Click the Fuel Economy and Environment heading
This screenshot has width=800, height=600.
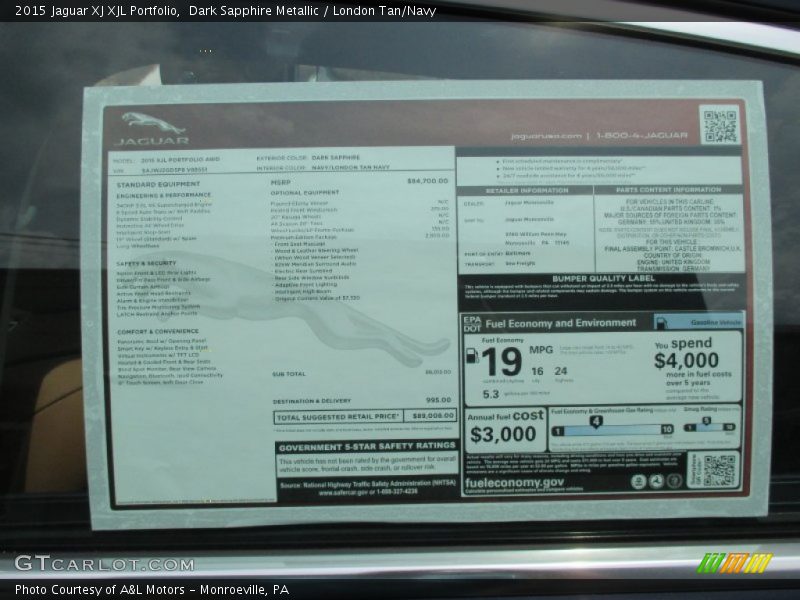pos(561,323)
